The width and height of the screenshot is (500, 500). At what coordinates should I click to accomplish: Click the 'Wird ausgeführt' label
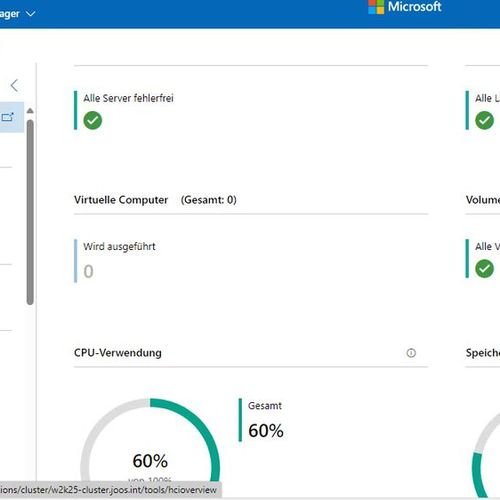click(119, 247)
